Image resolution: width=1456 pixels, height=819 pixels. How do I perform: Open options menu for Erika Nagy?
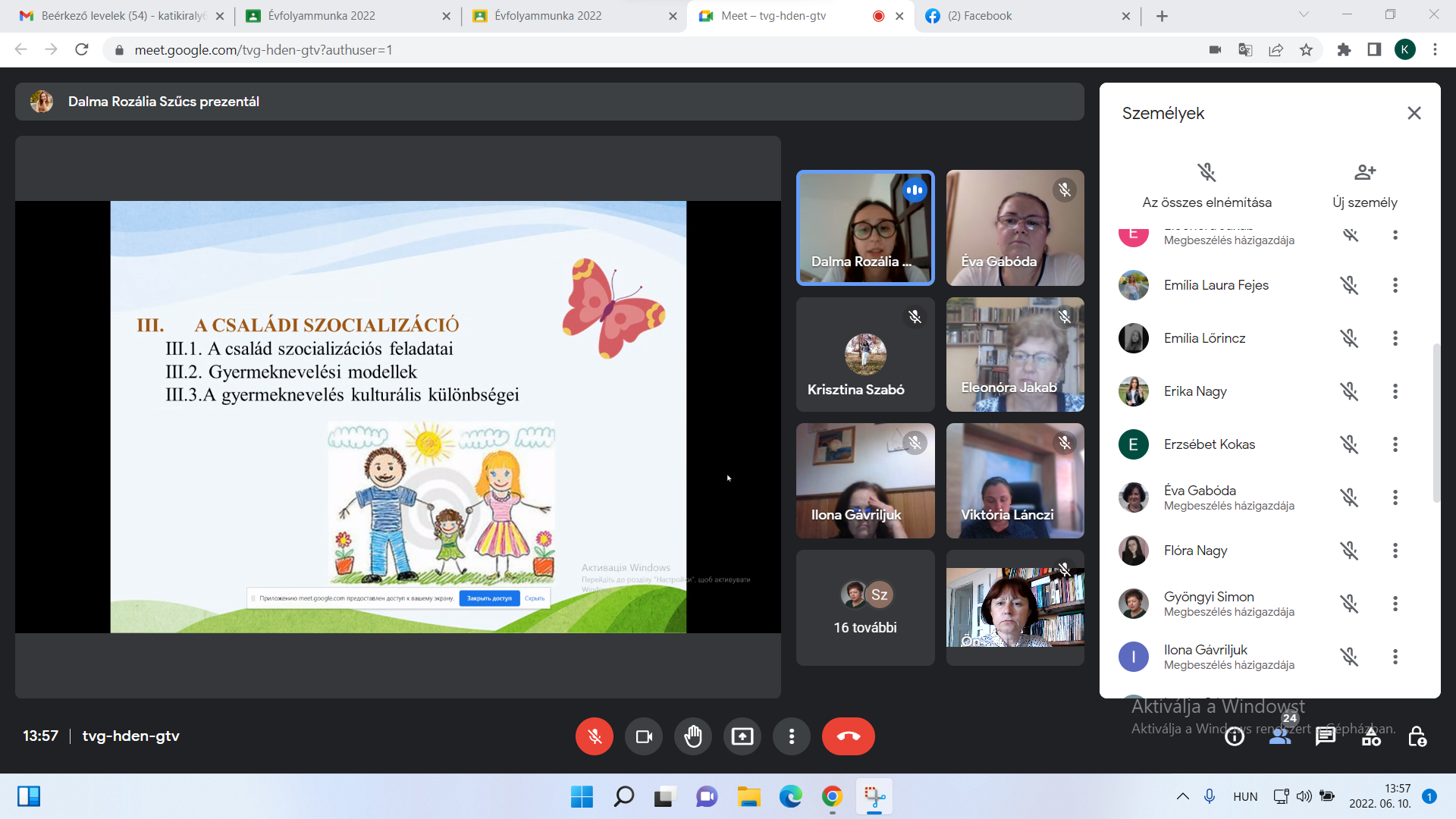coord(1395,391)
